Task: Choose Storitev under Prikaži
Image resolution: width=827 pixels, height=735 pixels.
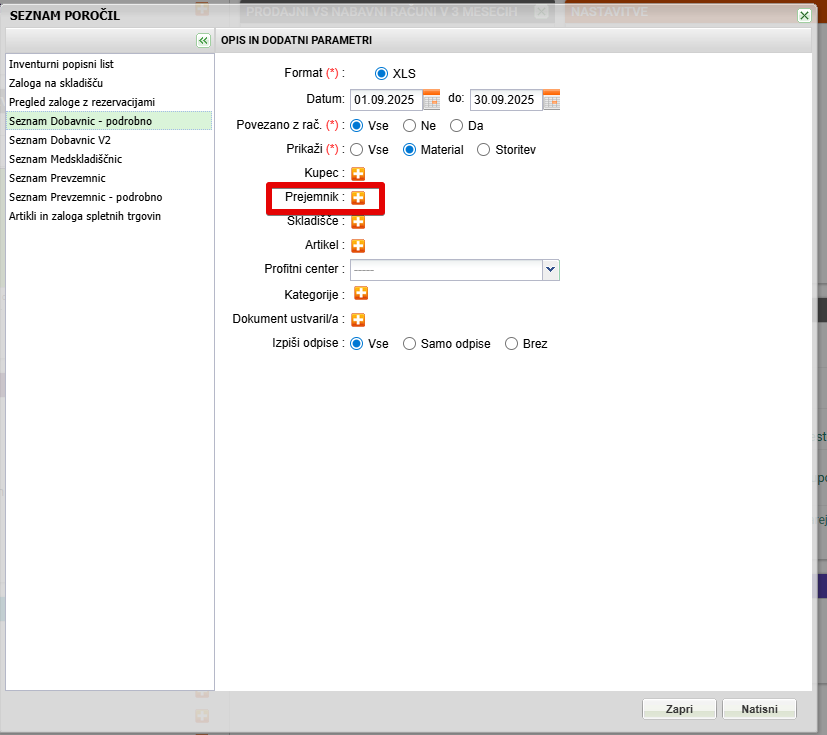Action: point(484,150)
